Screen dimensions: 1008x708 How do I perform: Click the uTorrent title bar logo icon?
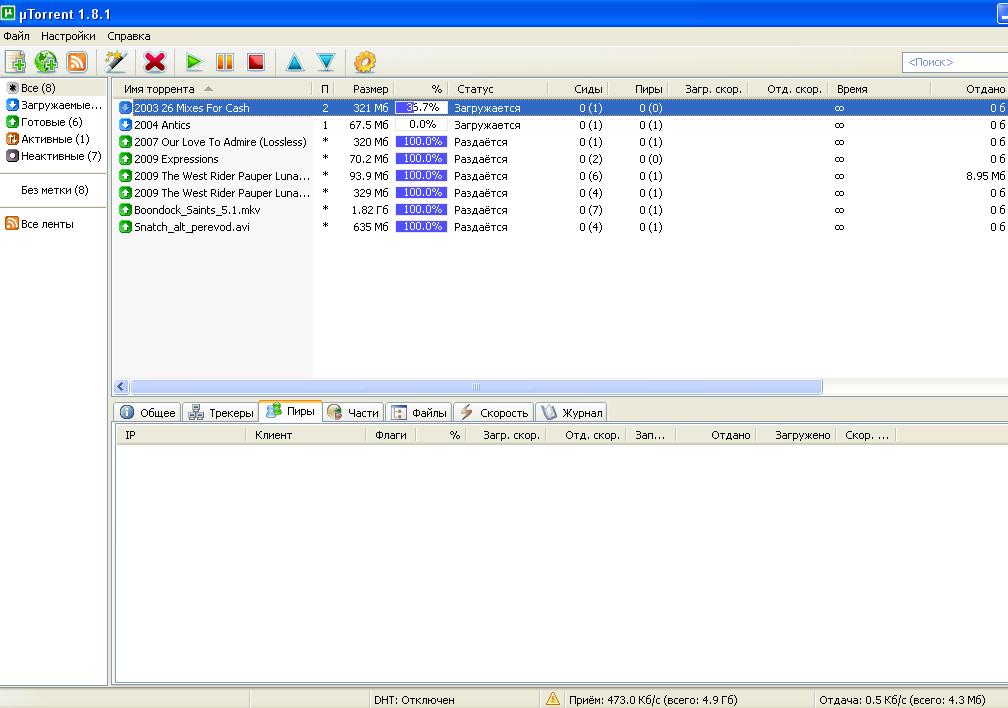[x=8, y=13]
